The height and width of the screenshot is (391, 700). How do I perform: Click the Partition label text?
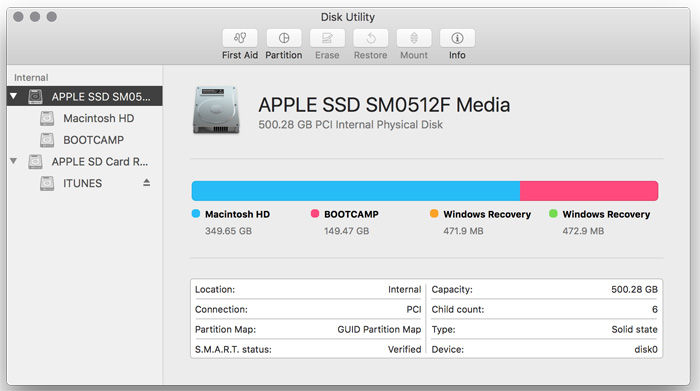pyautogui.click(x=283, y=55)
